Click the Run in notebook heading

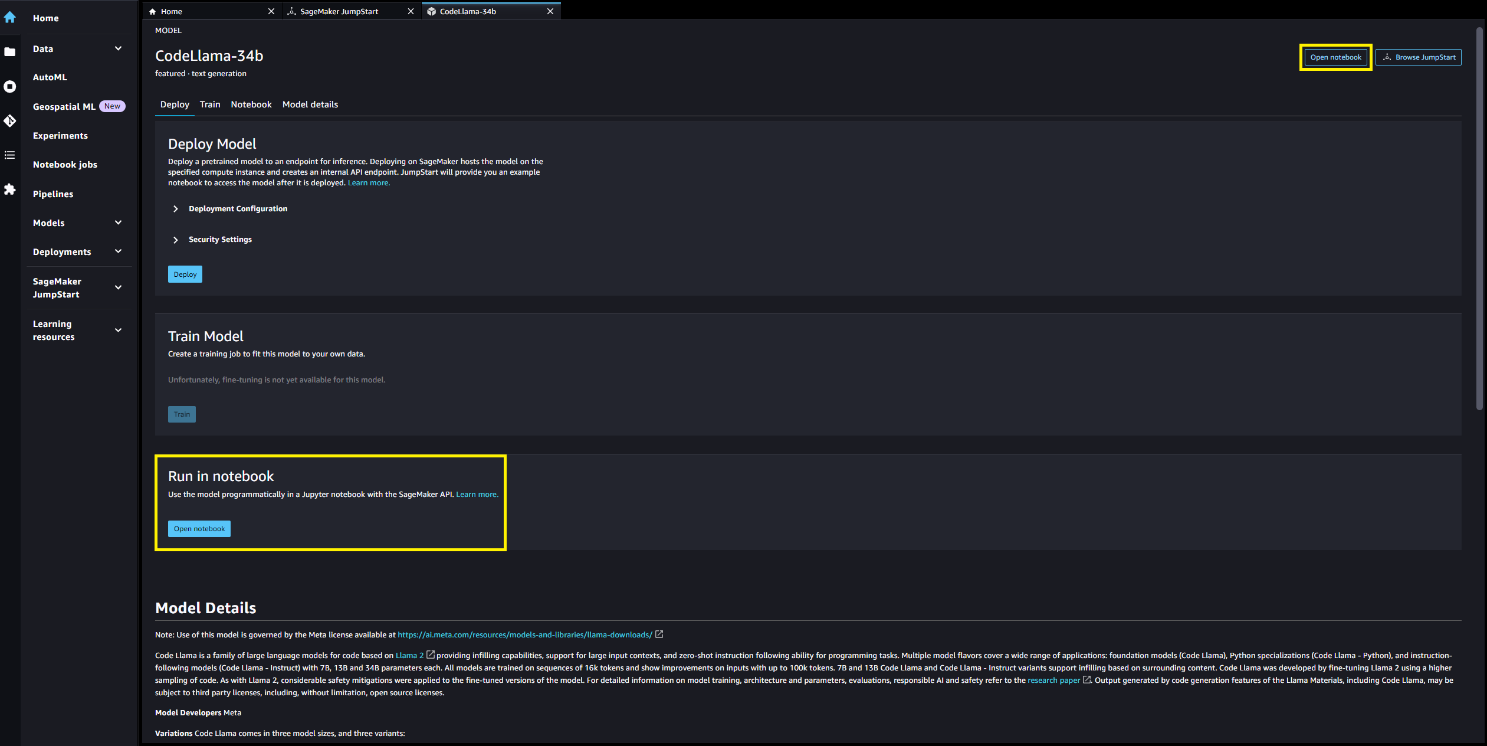(221, 476)
